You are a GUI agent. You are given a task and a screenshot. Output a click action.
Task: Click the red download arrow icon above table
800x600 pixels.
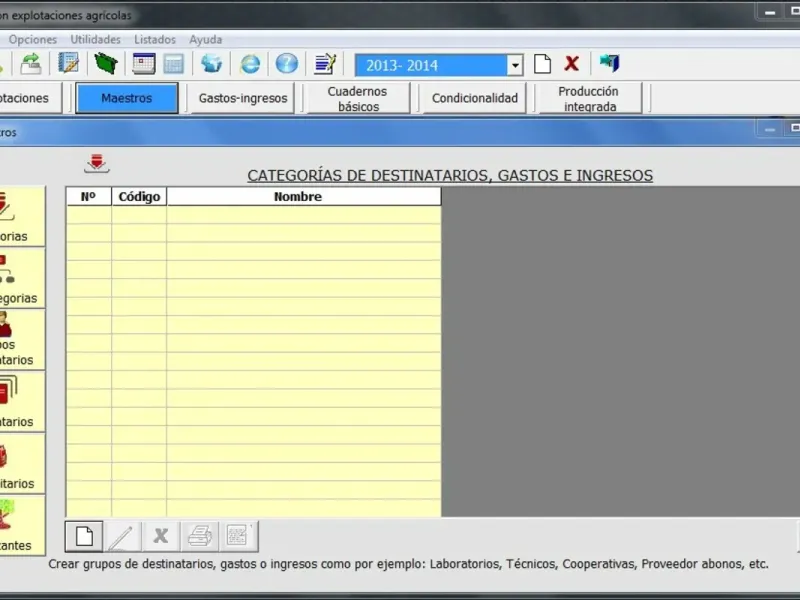(x=96, y=163)
